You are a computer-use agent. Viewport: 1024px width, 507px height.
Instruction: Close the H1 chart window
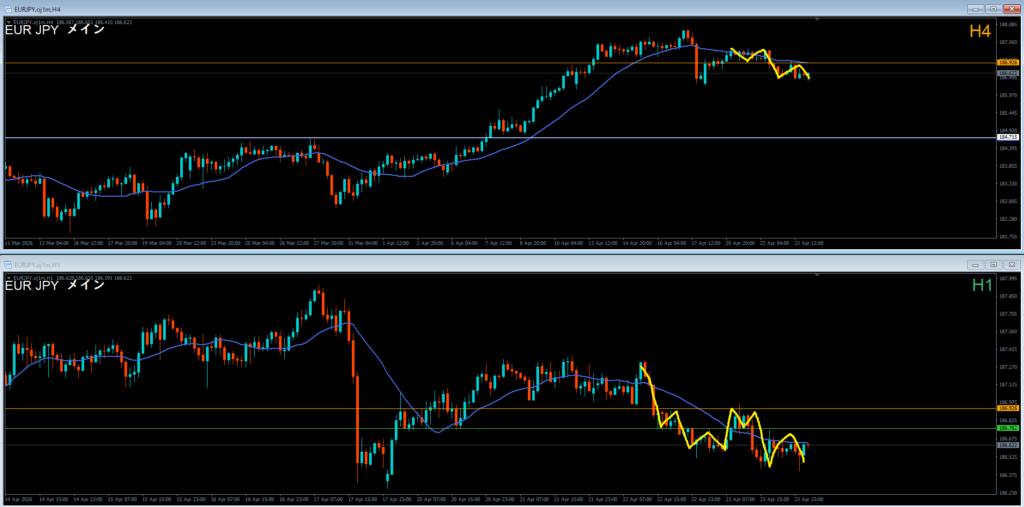pyautogui.click(x=1010, y=264)
